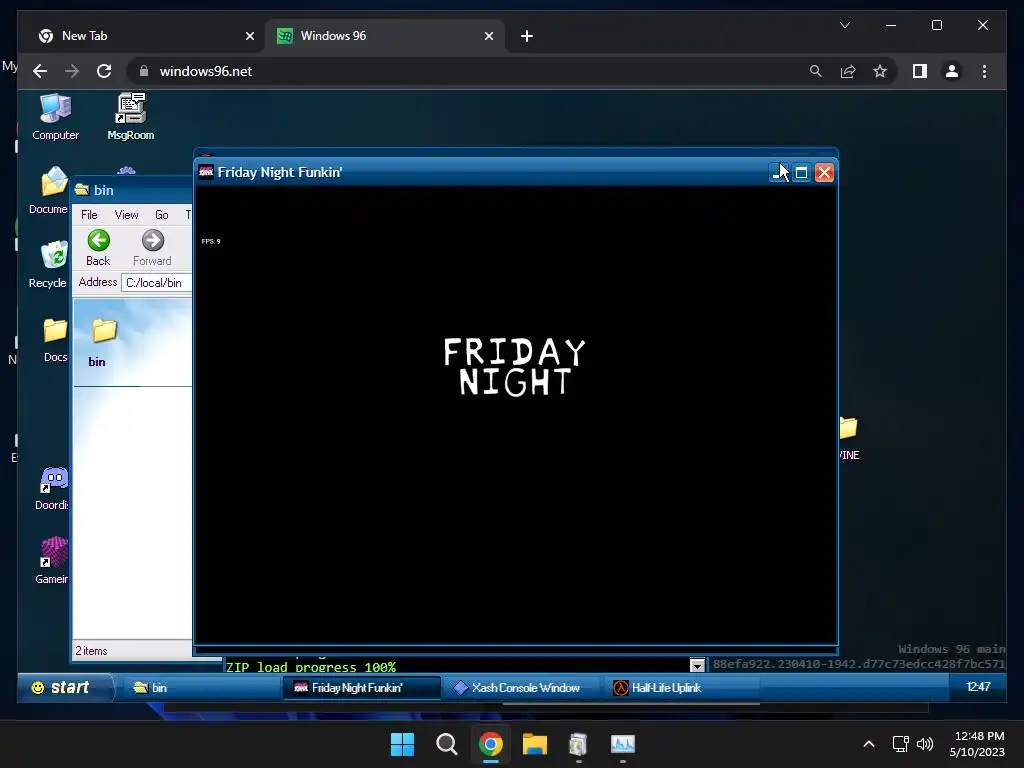
Task: Click the 2 items status bar text
Action: pos(91,650)
